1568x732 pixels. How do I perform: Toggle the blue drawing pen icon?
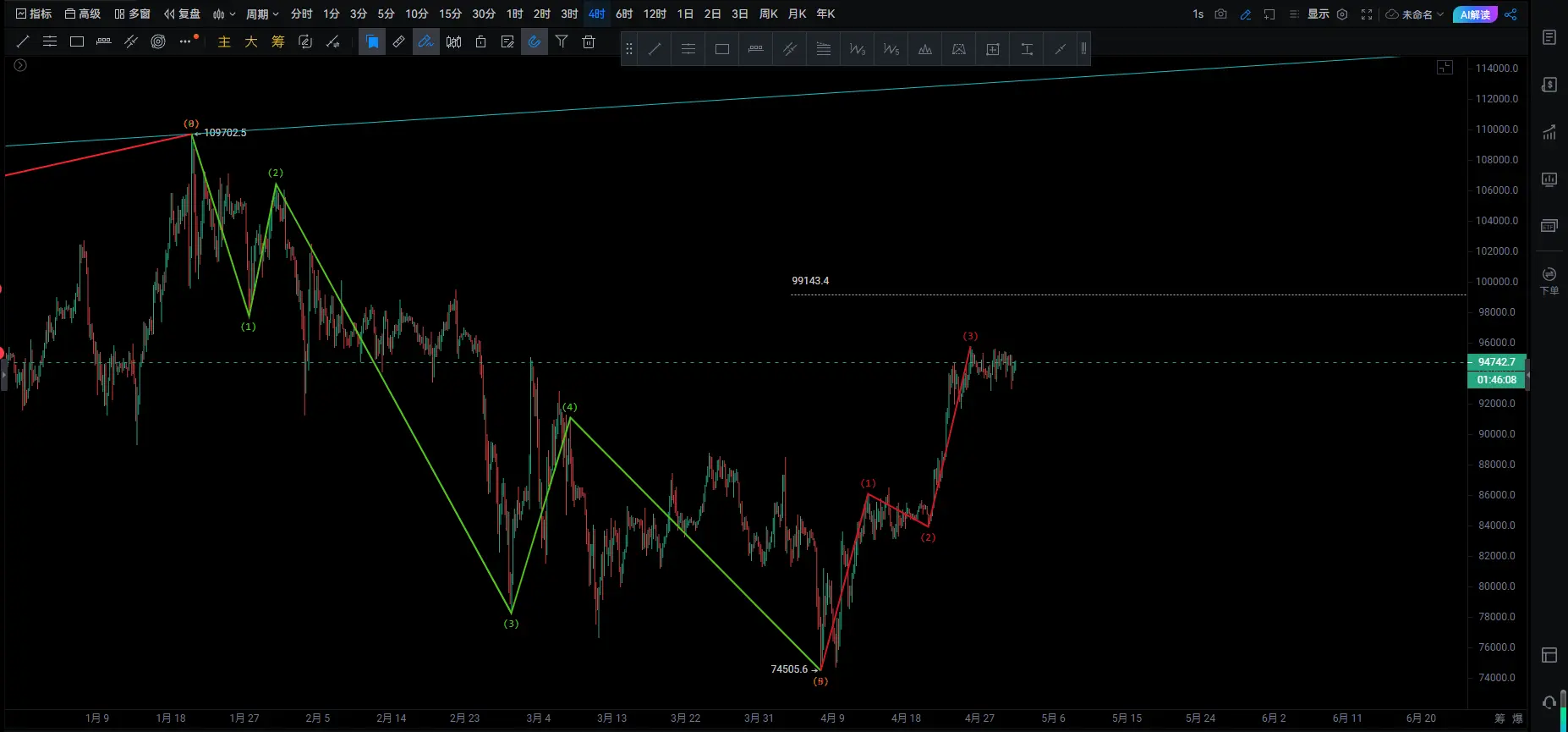(1245, 14)
